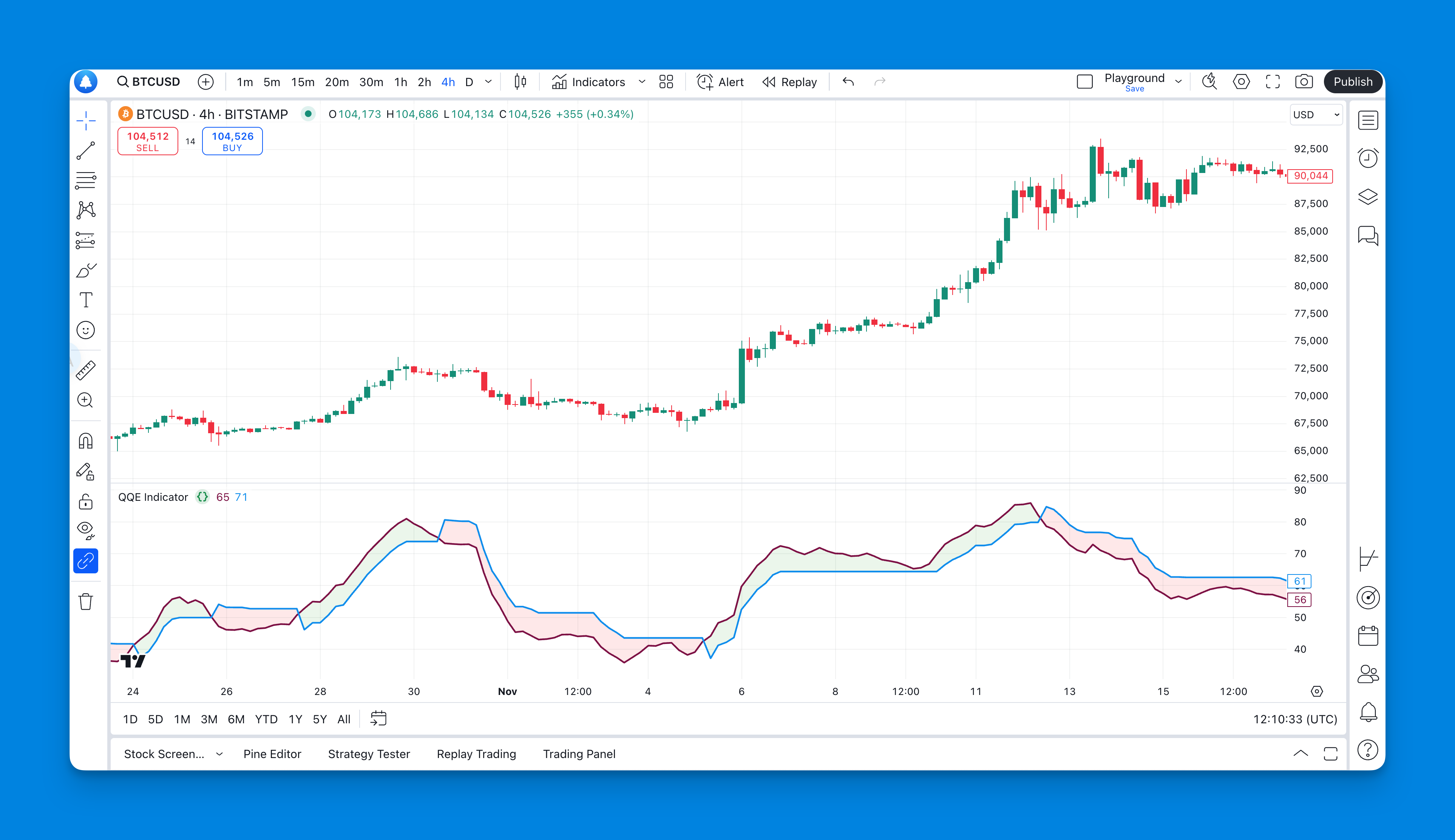Viewport: 1455px width, 840px height.
Task: Open chart settings hexagon icon
Action: 1242,82
